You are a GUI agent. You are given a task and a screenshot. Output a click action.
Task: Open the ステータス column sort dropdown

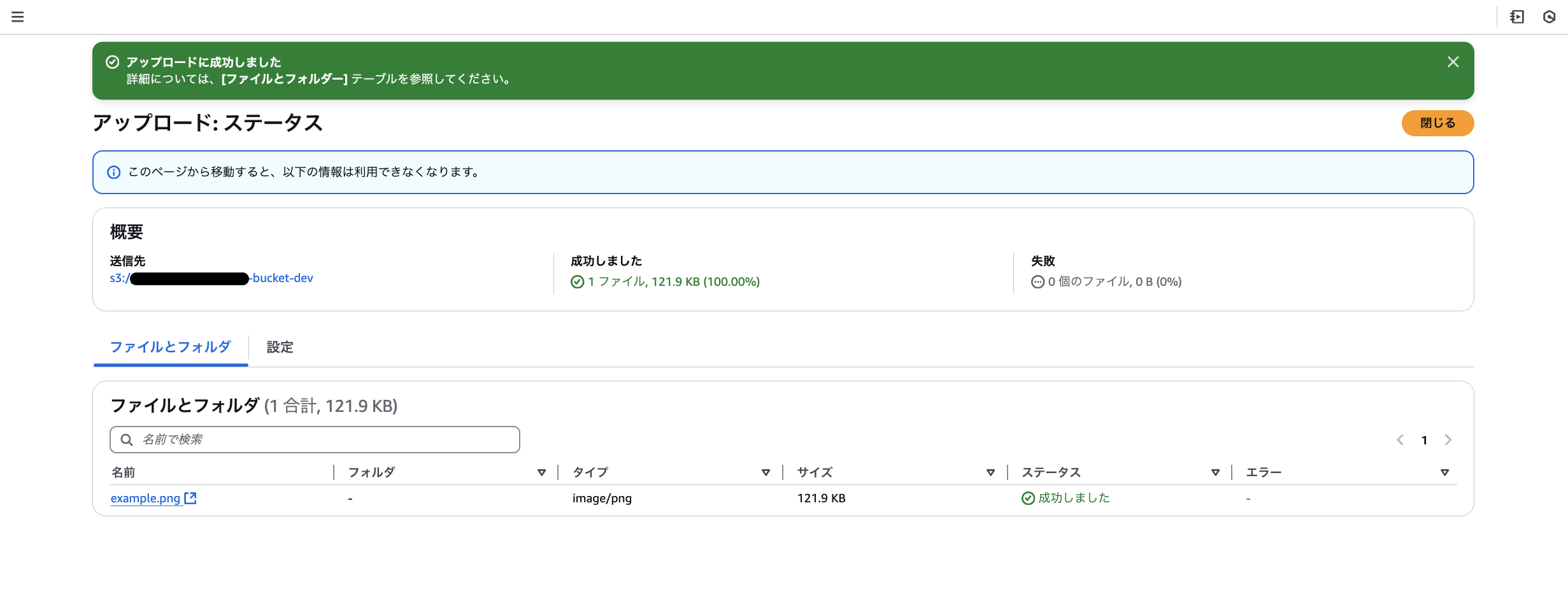(1216, 472)
